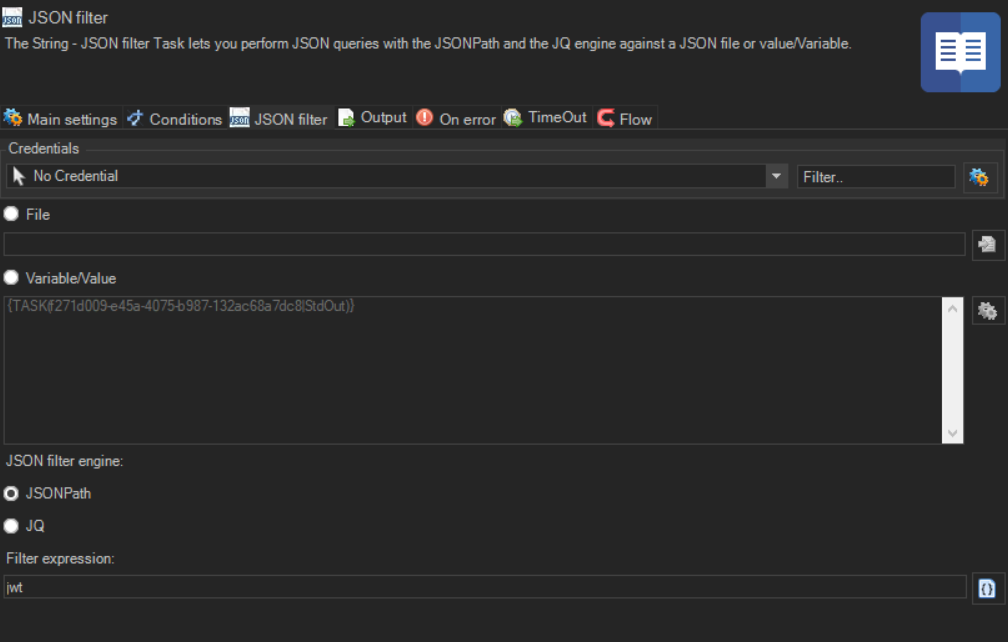
Task: Click the curly braces expression icon
Action: coord(988,588)
